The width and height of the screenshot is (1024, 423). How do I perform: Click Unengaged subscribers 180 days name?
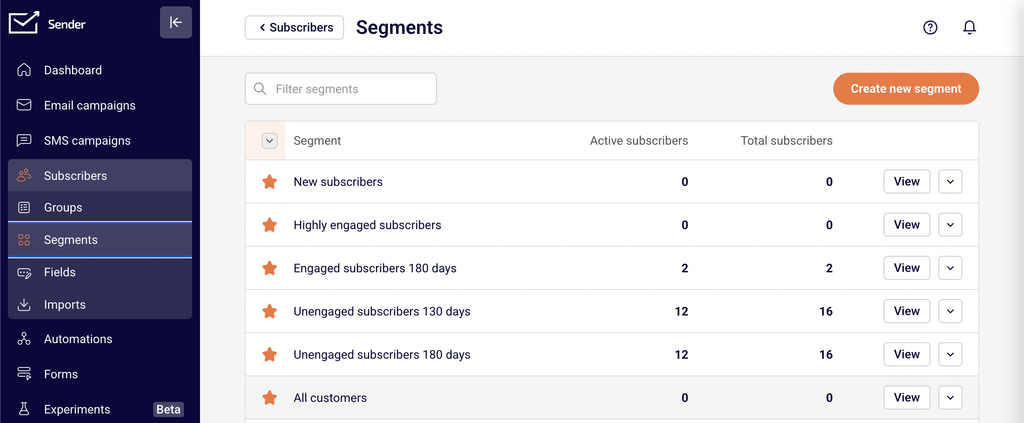coord(382,354)
